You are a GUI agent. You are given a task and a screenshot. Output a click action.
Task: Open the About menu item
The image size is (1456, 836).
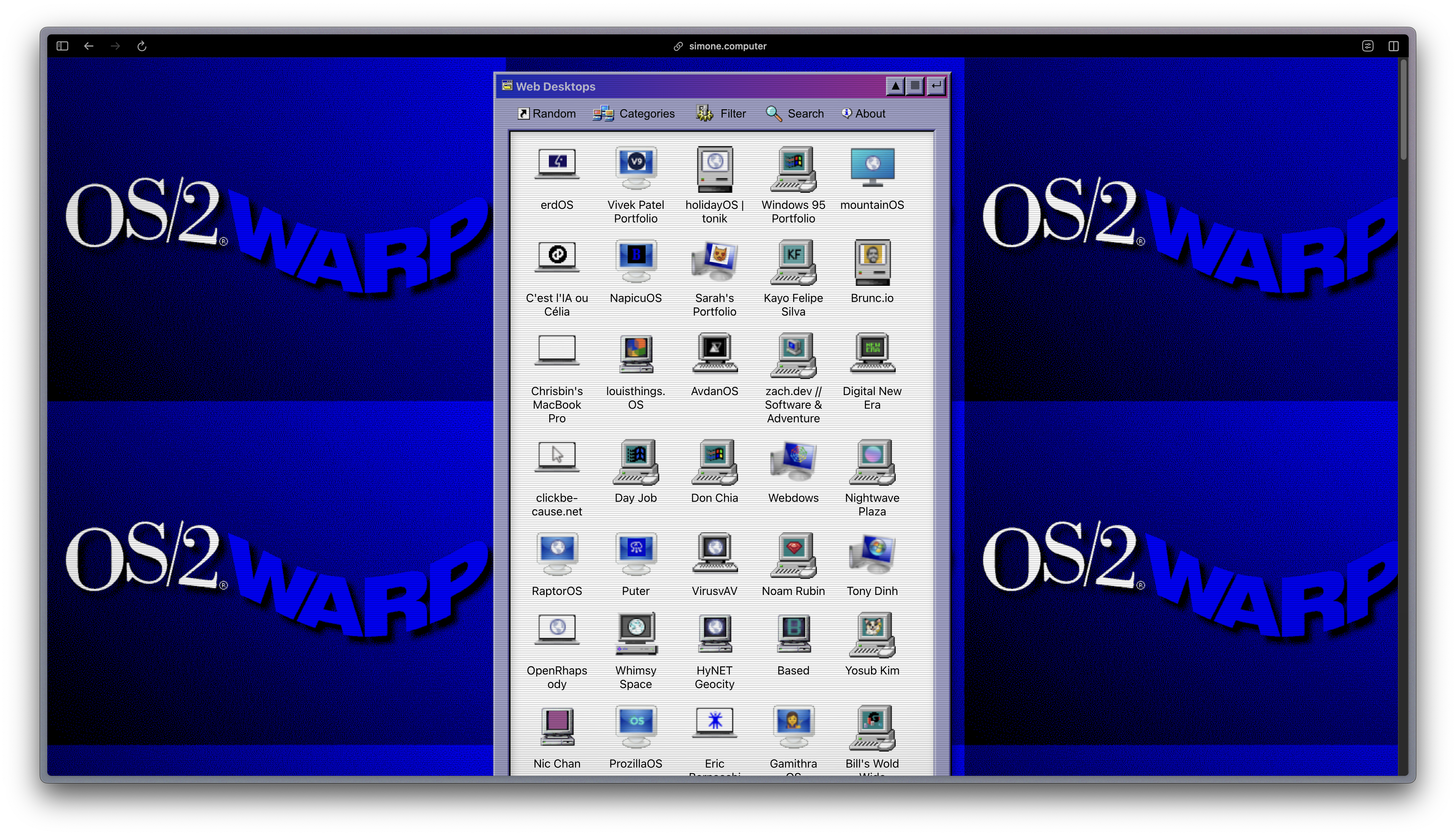pyautogui.click(x=863, y=114)
